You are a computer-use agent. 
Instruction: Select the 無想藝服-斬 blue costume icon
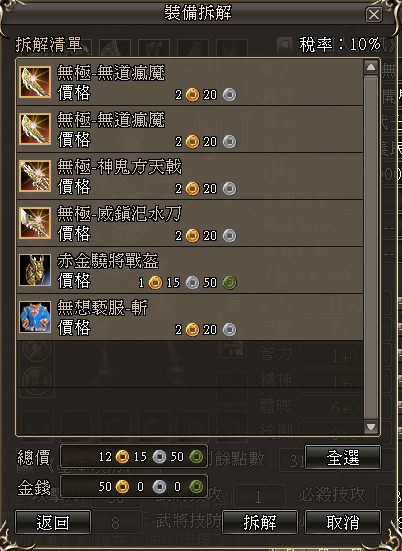(35, 317)
